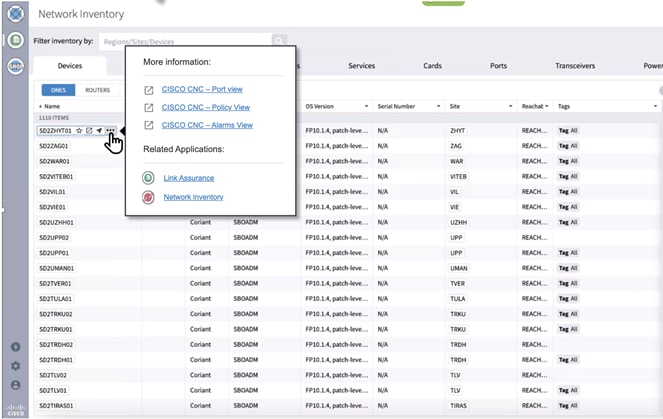This screenshot has height=419, width=663.
Task: Select device SD2TIRAS01 in the list
Action: point(56,405)
